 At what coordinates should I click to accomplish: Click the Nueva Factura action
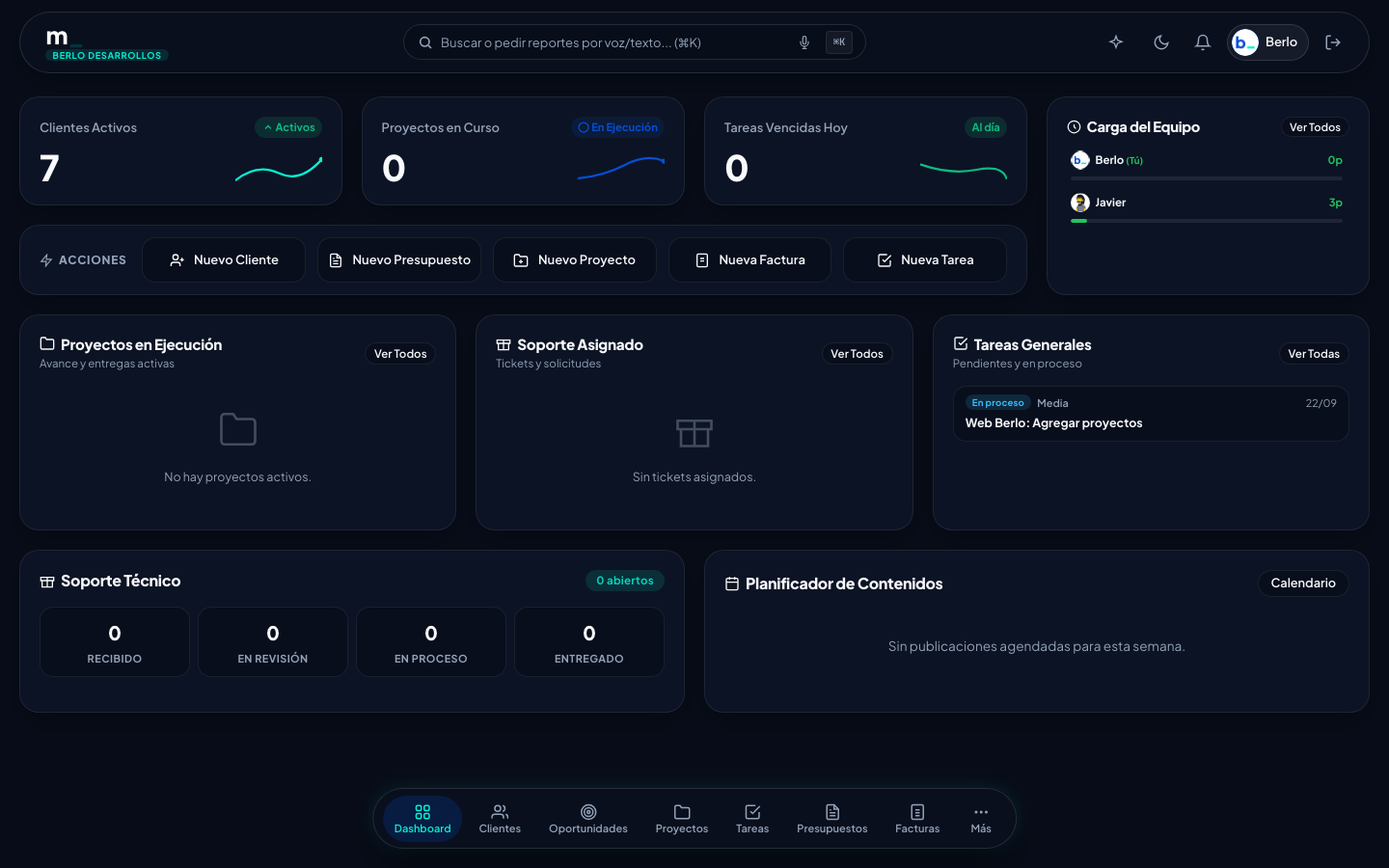point(749,260)
